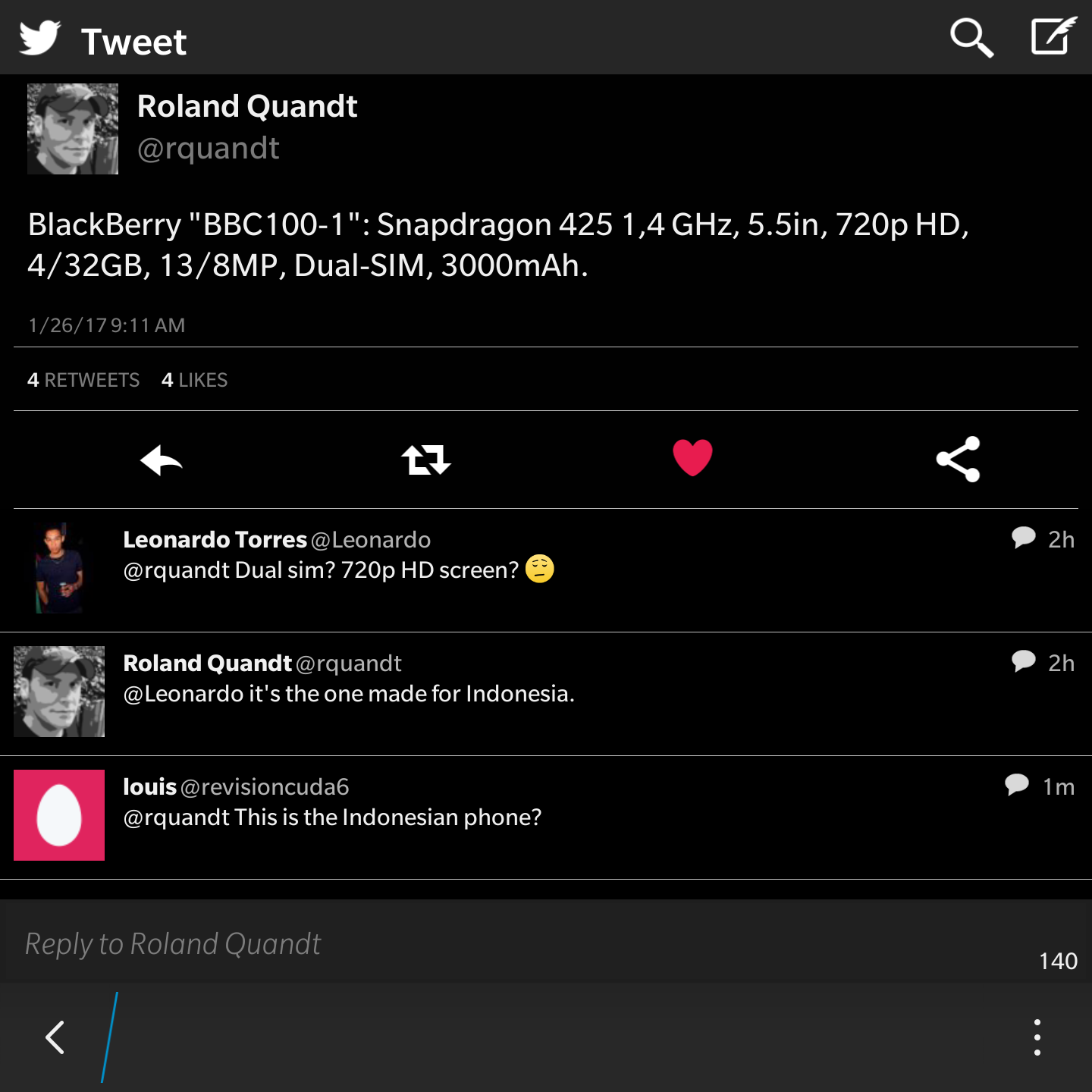This screenshot has height=1092, width=1092.
Task: Open the search magnifier icon
Action: click(x=971, y=38)
